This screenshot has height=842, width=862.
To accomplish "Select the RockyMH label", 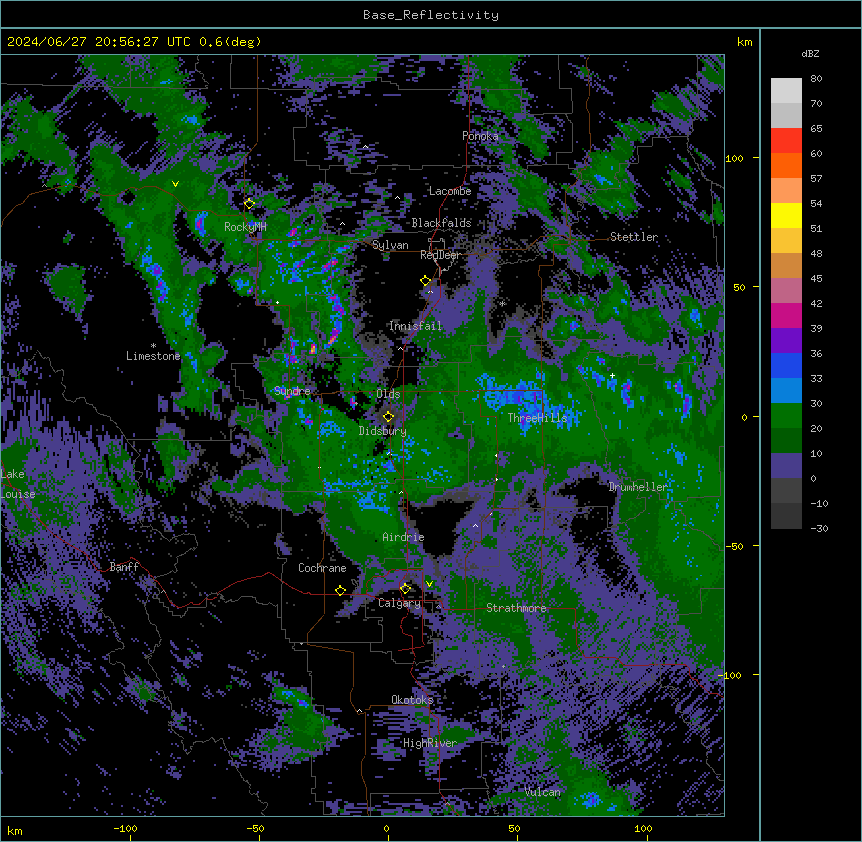I will 245,226.
